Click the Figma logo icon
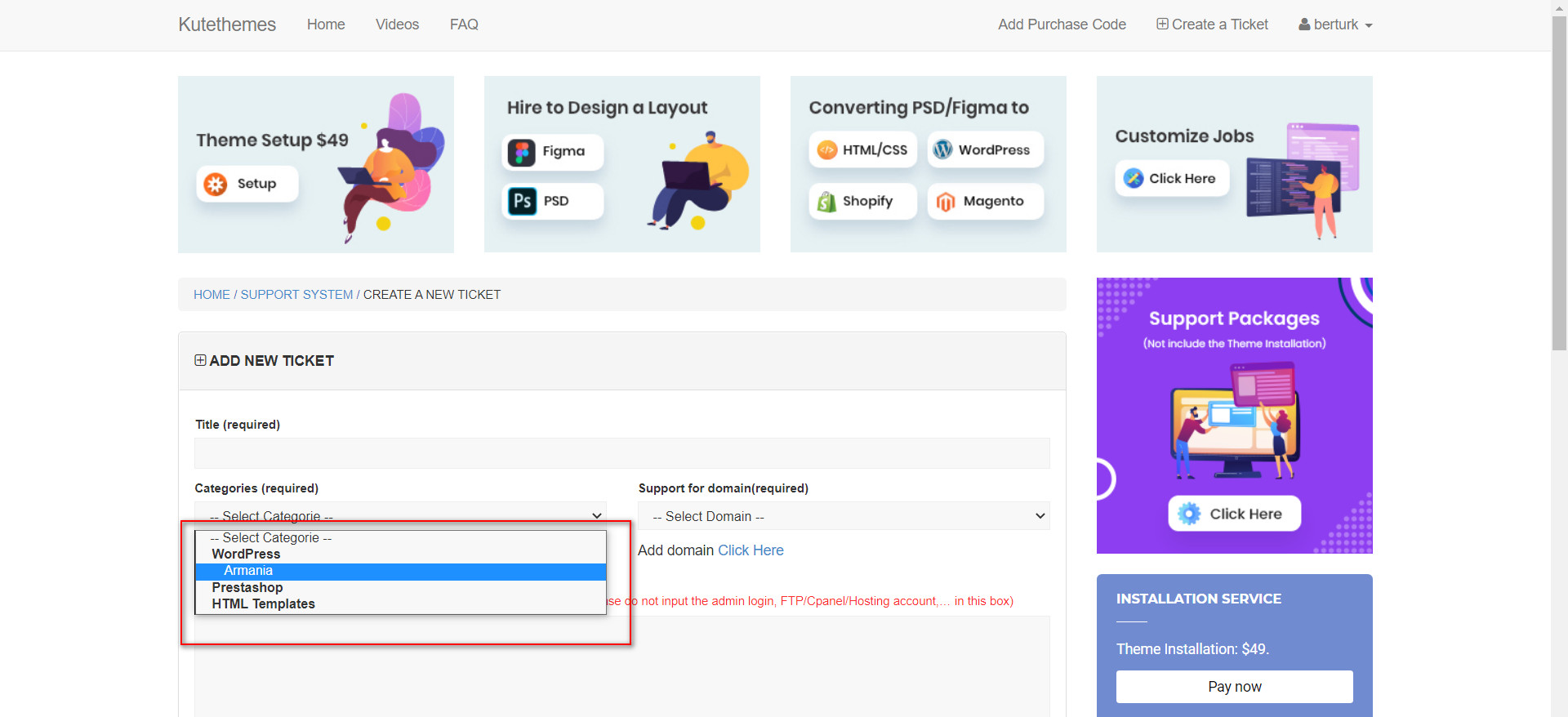Image resolution: width=1568 pixels, height=717 pixels. pyautogui.click(x=522, y=152)
